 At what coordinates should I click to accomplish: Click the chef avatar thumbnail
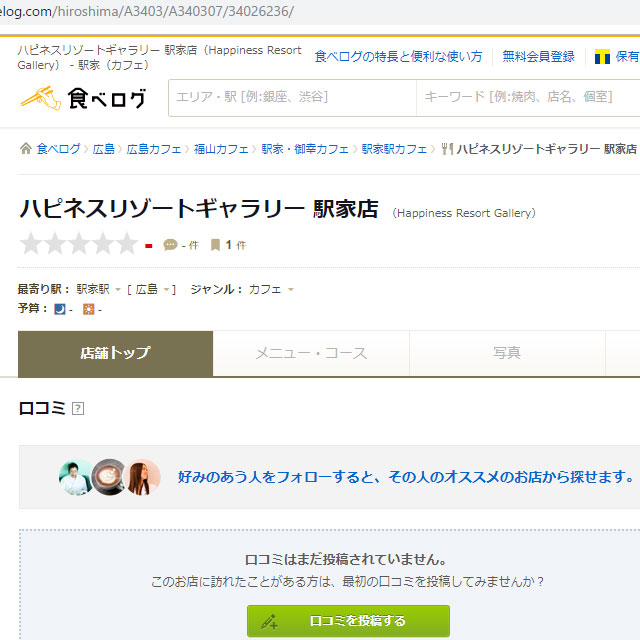tap(76, 477)
